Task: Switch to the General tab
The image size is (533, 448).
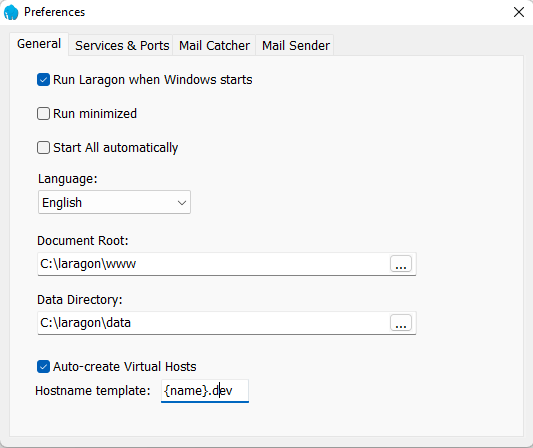Action: coord(39,44)
